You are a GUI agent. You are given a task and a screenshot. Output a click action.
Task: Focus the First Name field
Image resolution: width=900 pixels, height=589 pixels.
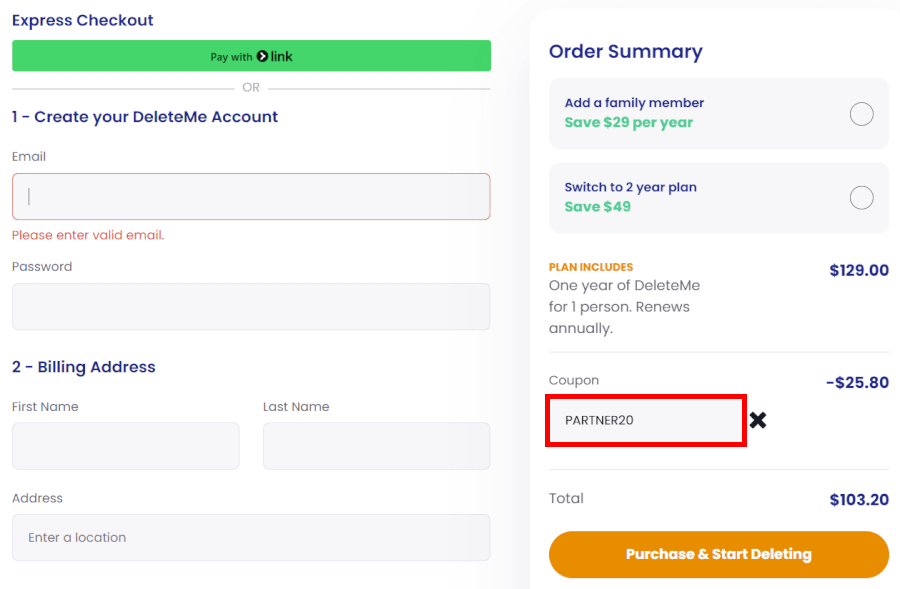(x=126, y=446)
